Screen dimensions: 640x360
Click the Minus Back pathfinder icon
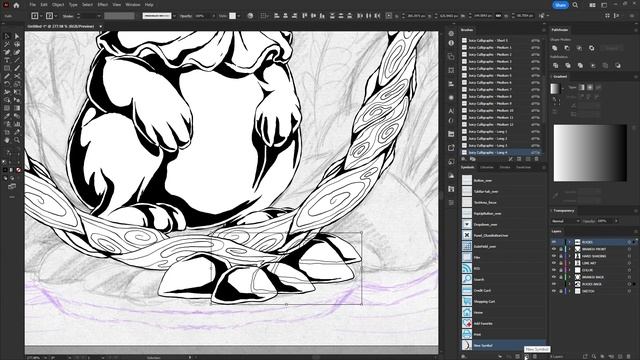pyautogui.click(x=618, y=65)
